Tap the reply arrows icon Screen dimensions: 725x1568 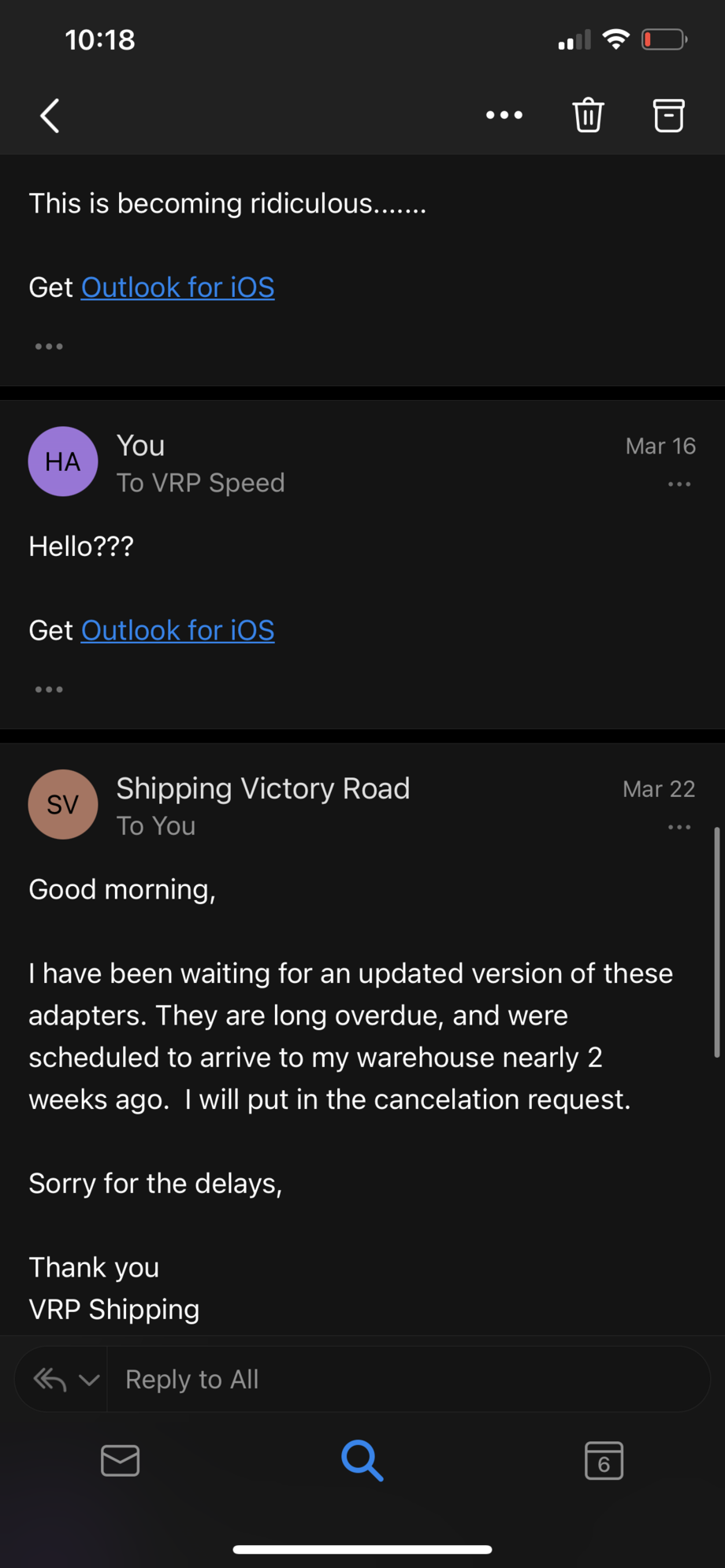tap(50, 1379)
